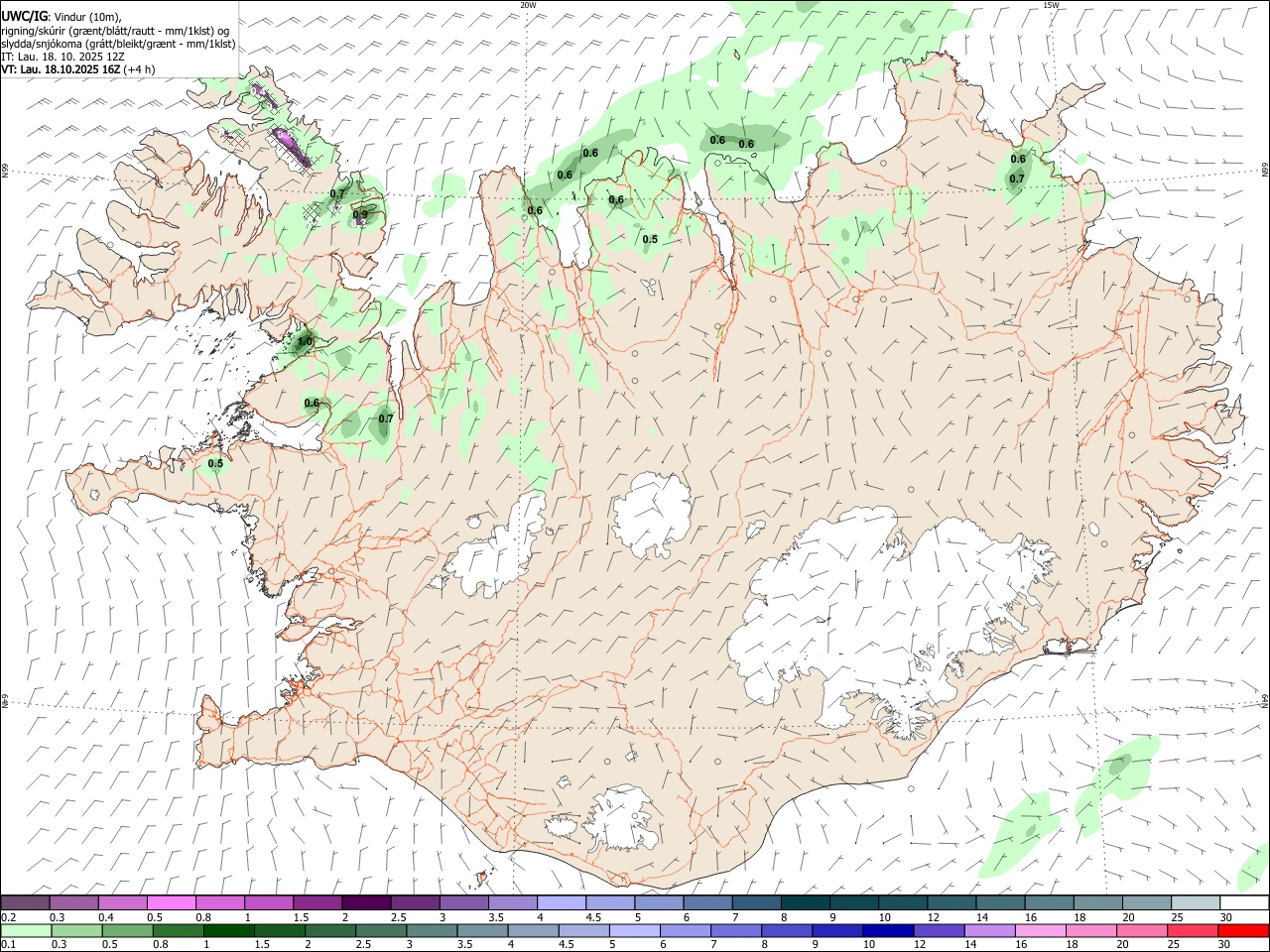This screenshot has width=1270, height=952.
Task: Select the 'rigning/skúrir' legend description line
Action: [x=117, y=31]
